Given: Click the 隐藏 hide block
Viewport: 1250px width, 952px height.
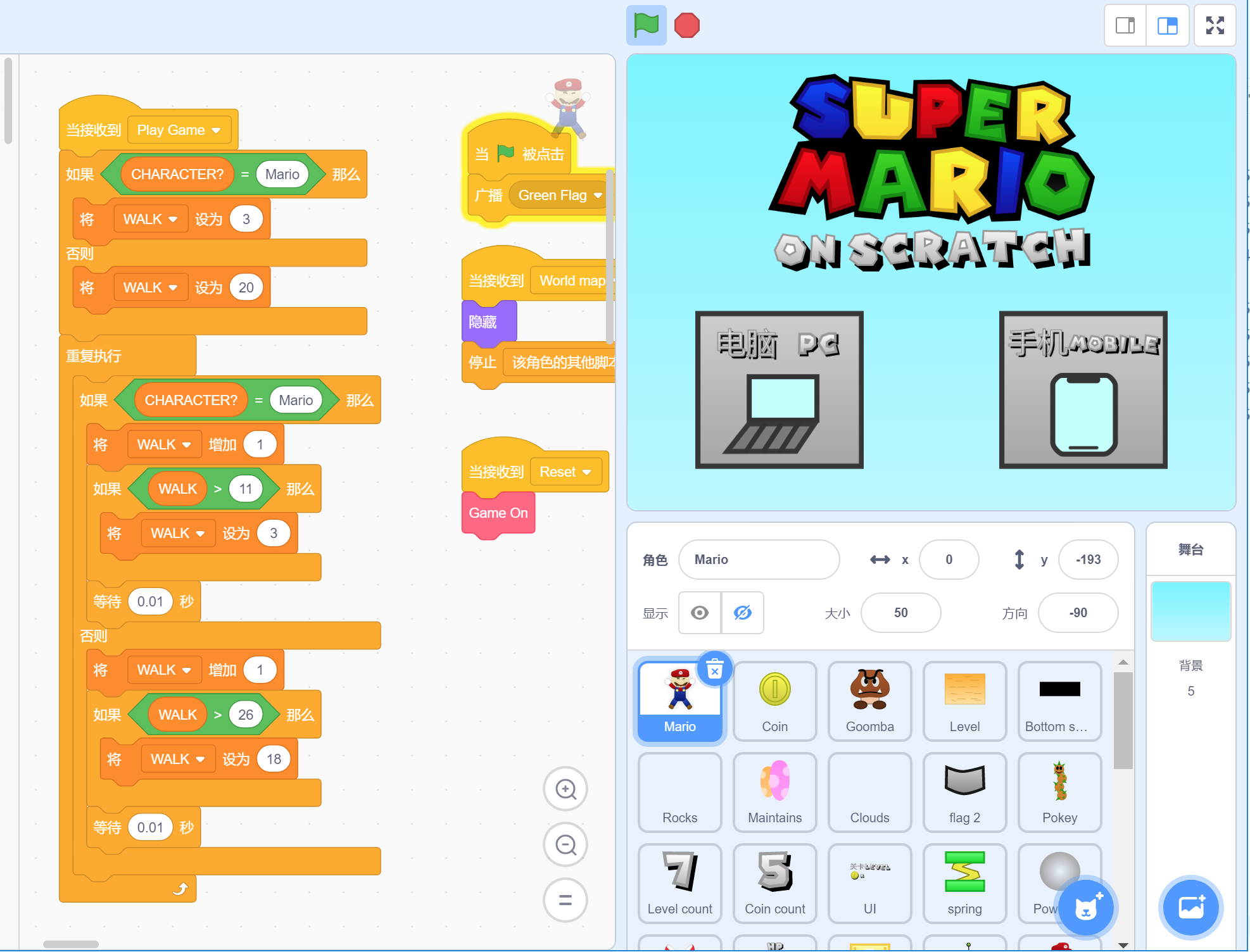Looking at the screenshot, I should tap(489, 322).
